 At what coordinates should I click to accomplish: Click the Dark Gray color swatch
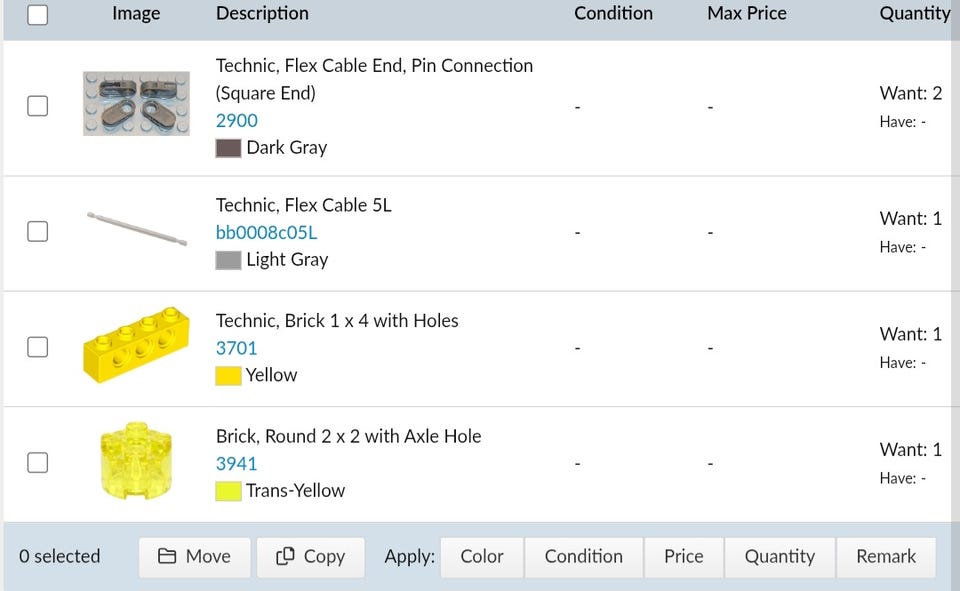point(228,148)
